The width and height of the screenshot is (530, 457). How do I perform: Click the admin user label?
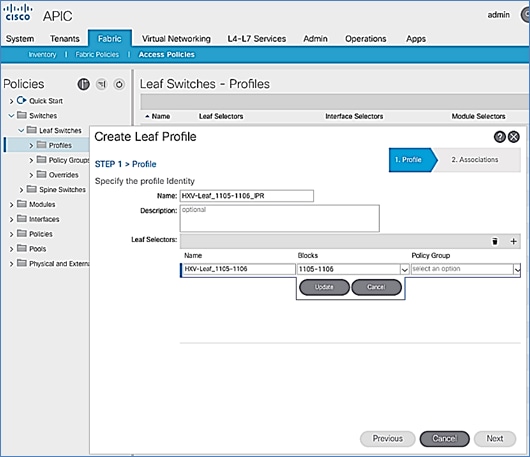pos(499,15)
